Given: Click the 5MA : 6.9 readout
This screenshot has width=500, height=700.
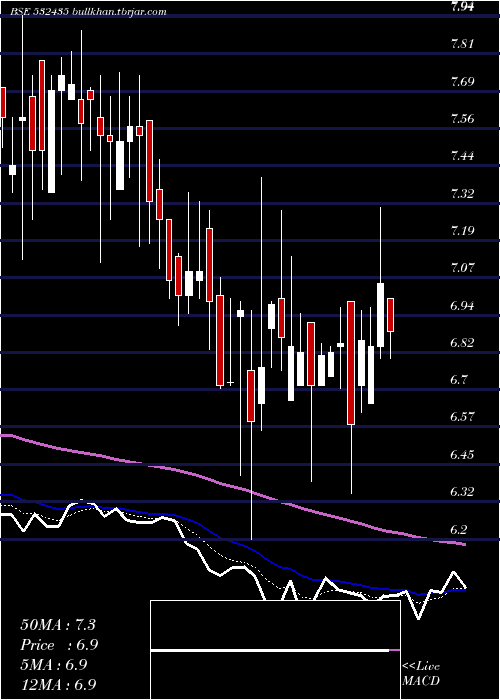Looking at the screenshot, I should (53, 665).
